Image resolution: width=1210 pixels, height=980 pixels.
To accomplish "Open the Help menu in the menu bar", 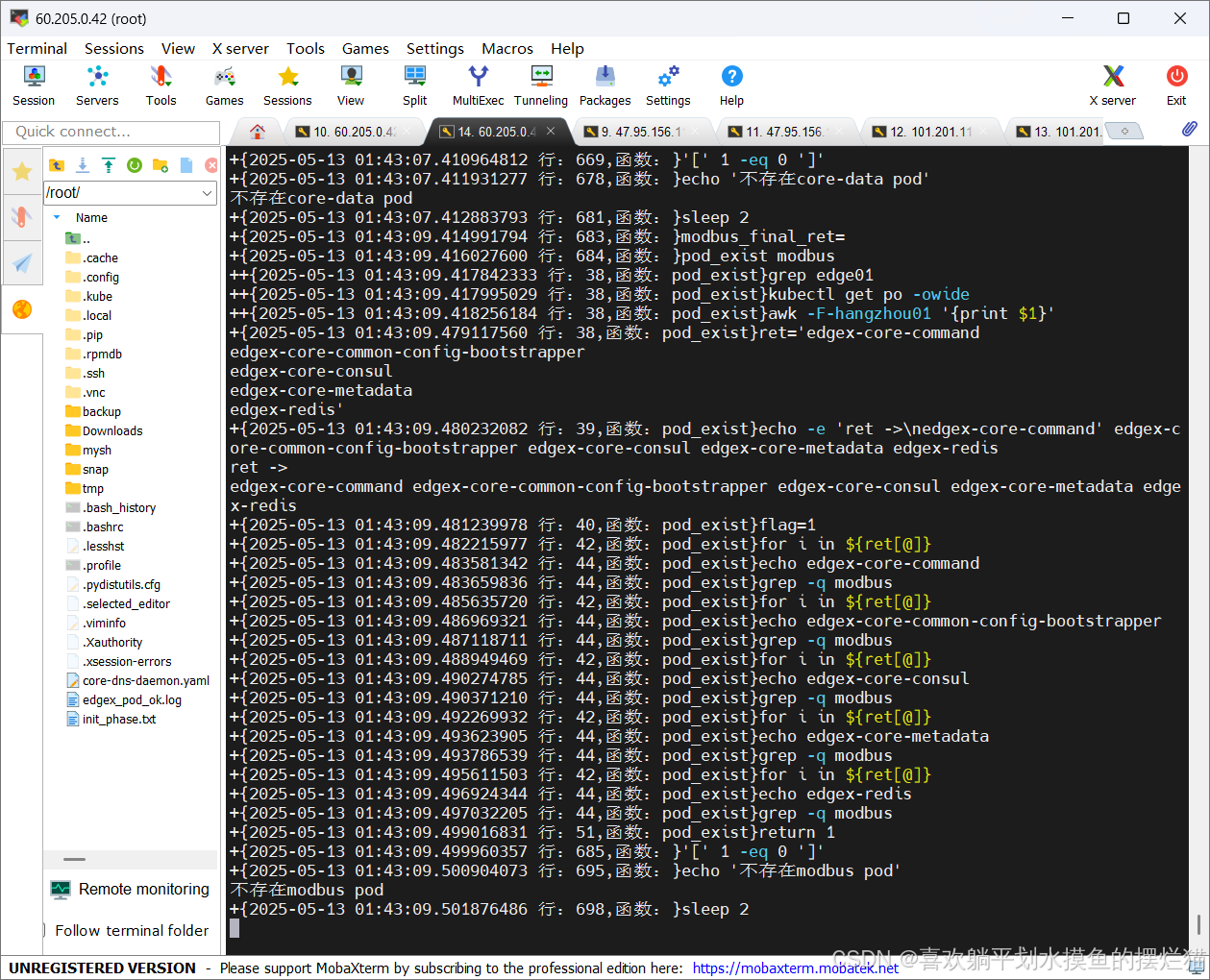I will coord(567,49).
